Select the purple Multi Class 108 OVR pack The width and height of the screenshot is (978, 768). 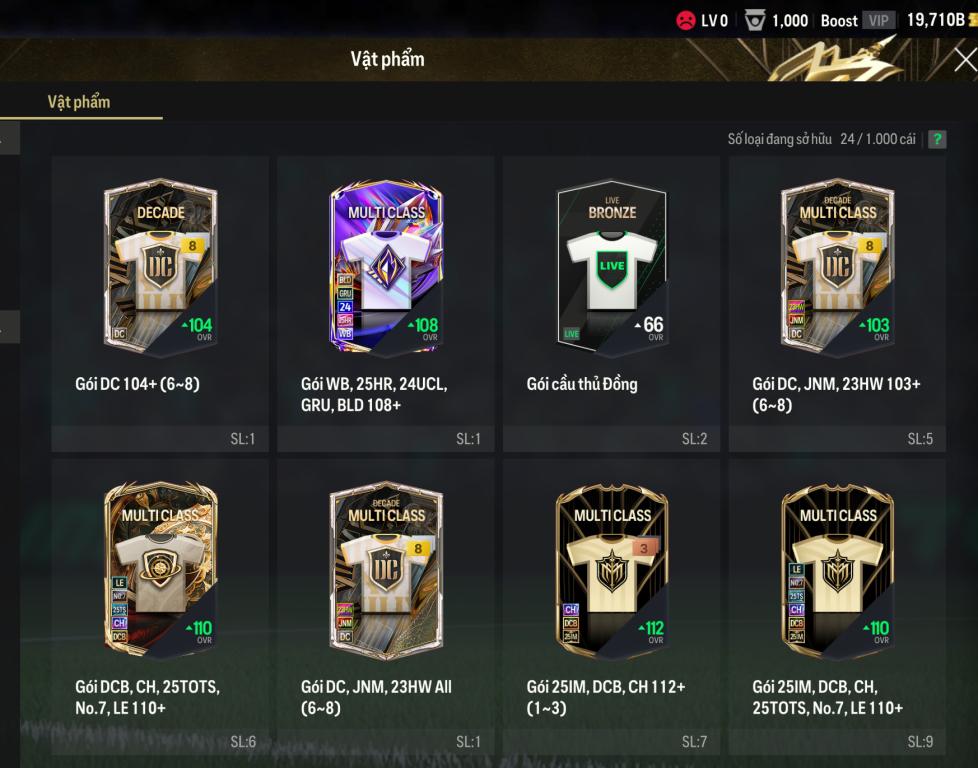pos(386,304)
